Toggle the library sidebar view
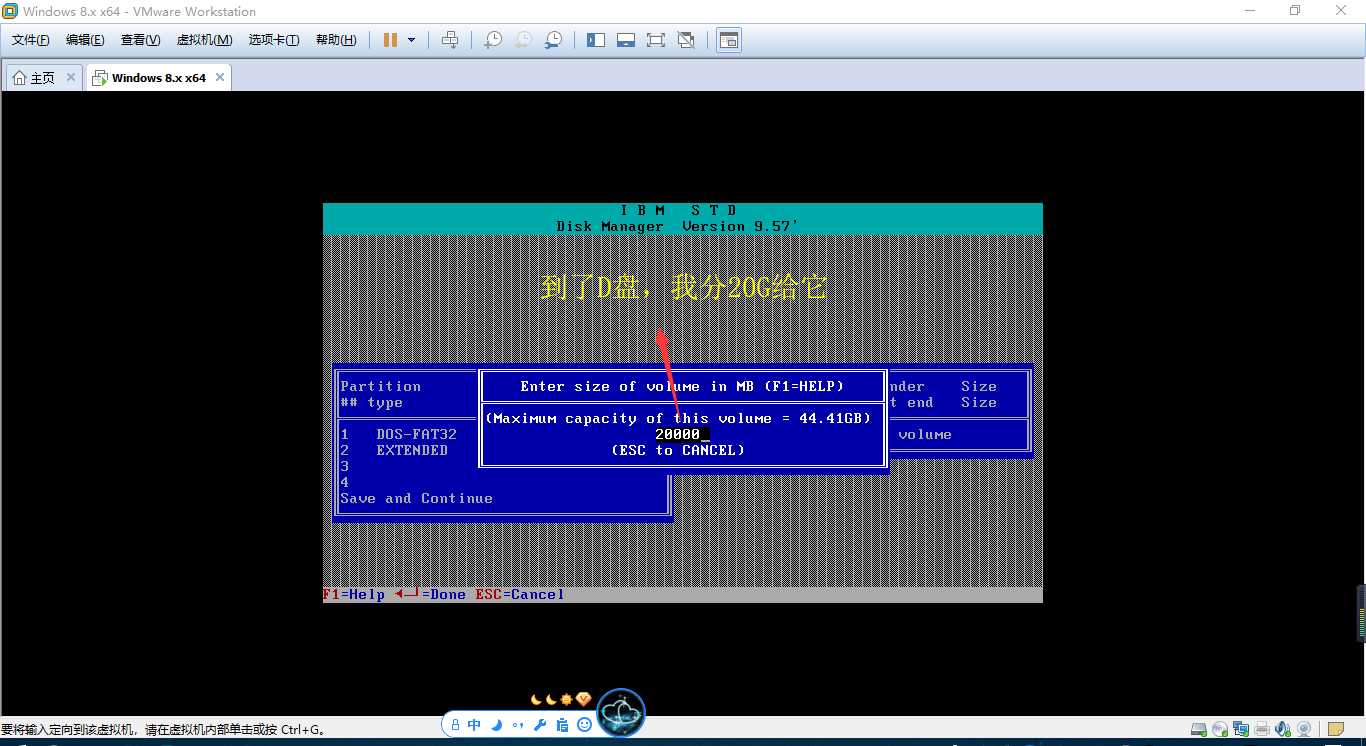 click(x=596, y=40)
